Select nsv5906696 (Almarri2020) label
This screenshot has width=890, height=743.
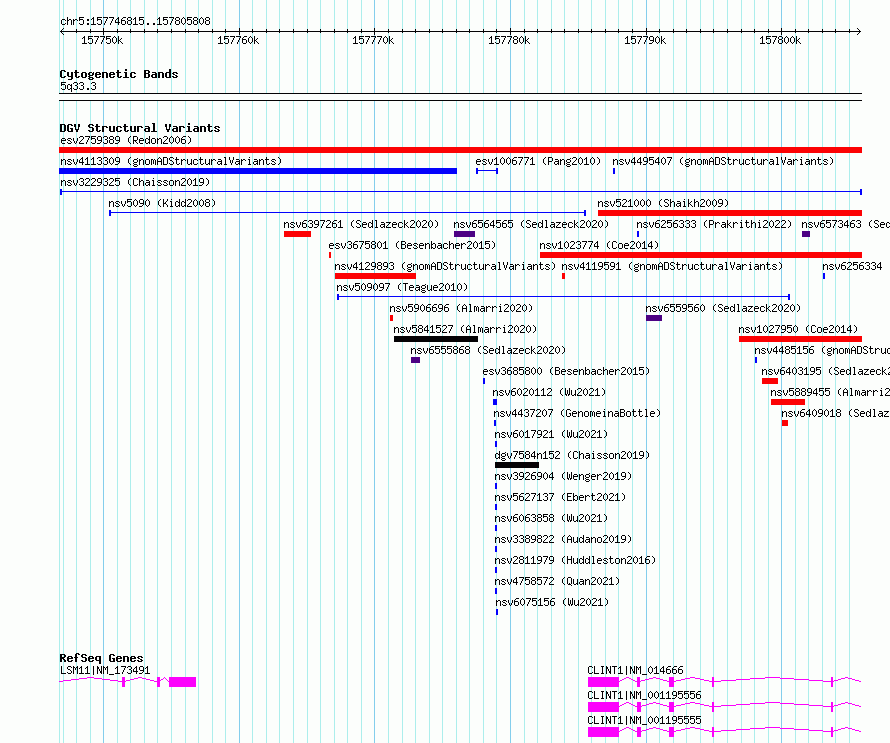461,308
